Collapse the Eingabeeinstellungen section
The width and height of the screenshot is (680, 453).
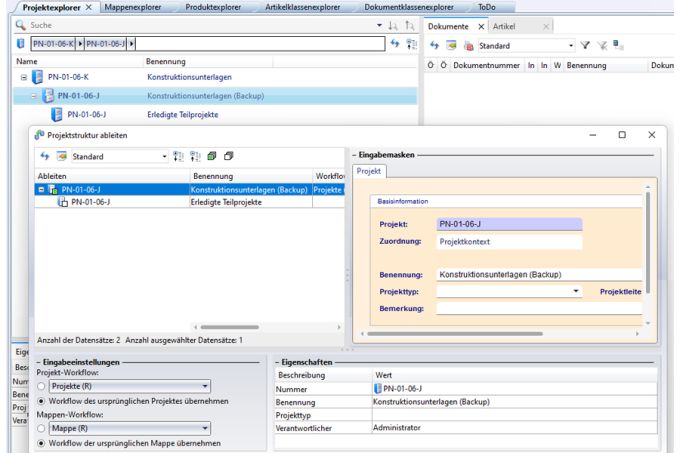click(38, 362)
